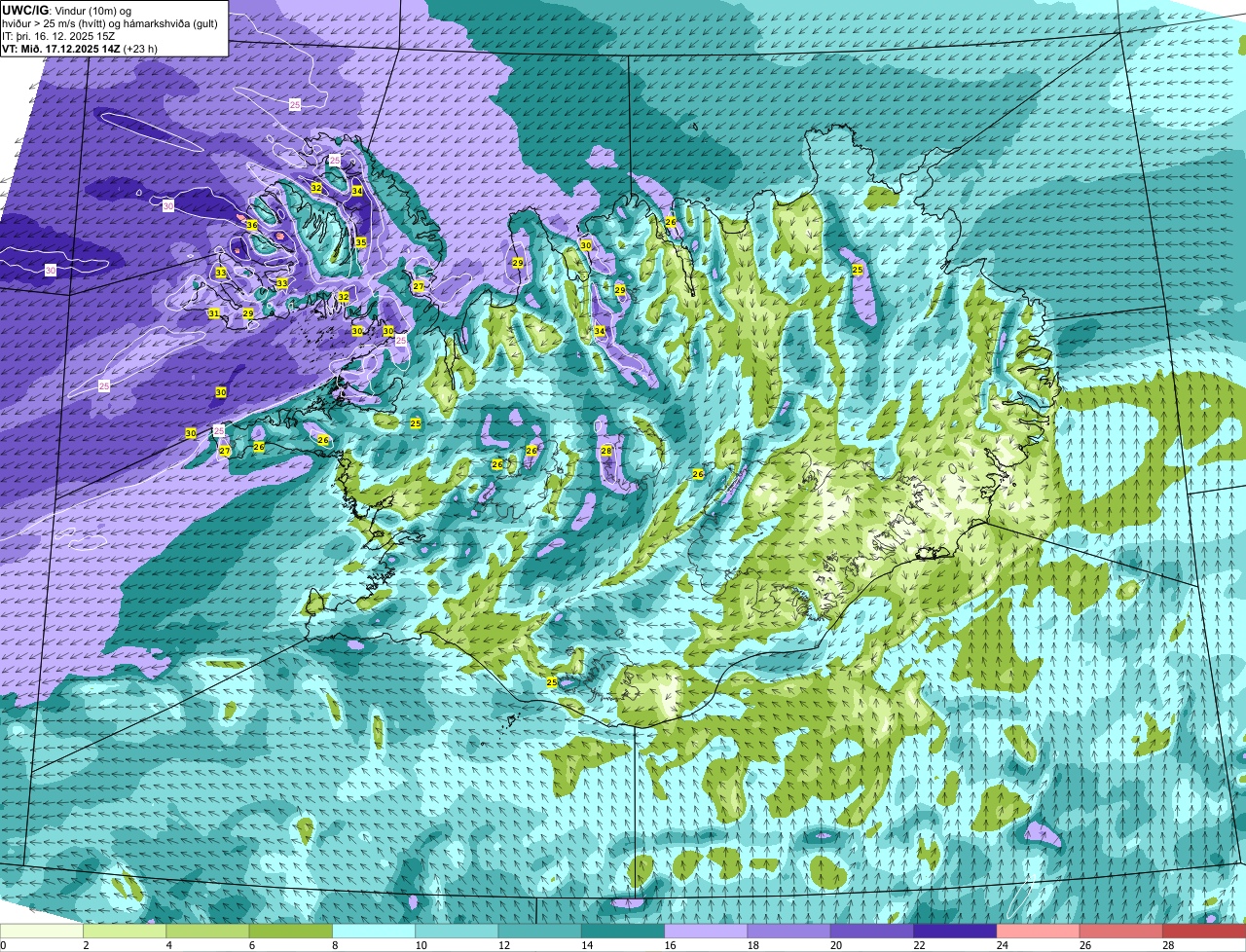
Task: Click the 'VT: Mið. 17.12.2025 14Z (+23 h)' line
Action: tap(80, 48)
